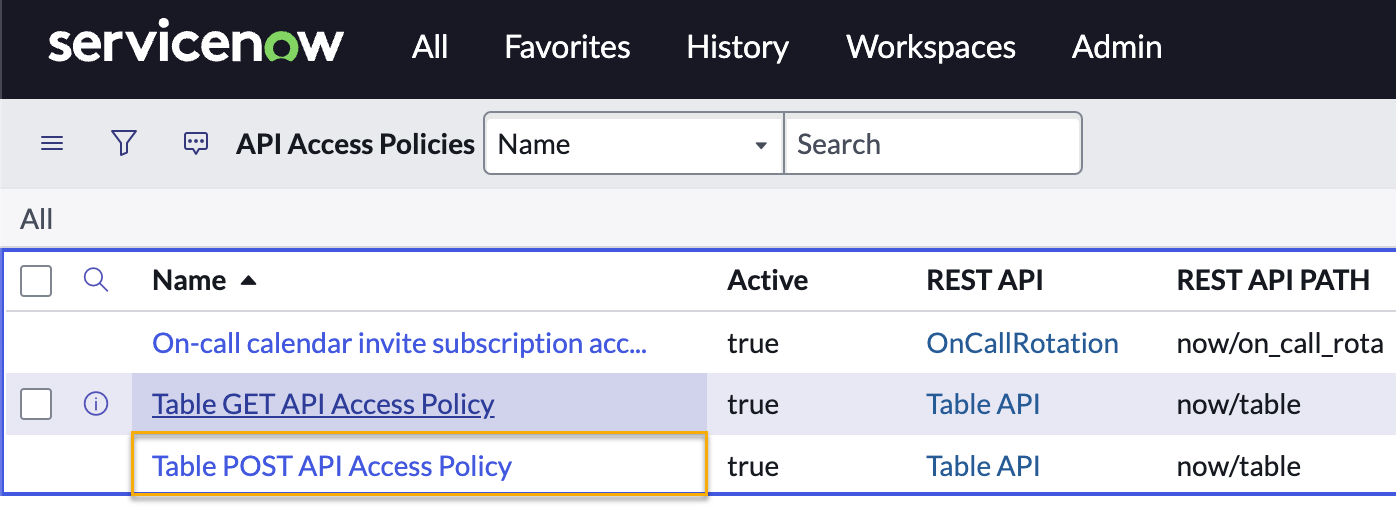Check the Table GET API Access Policy row
The image size is (1396, 526).
[x=36, y=404]
